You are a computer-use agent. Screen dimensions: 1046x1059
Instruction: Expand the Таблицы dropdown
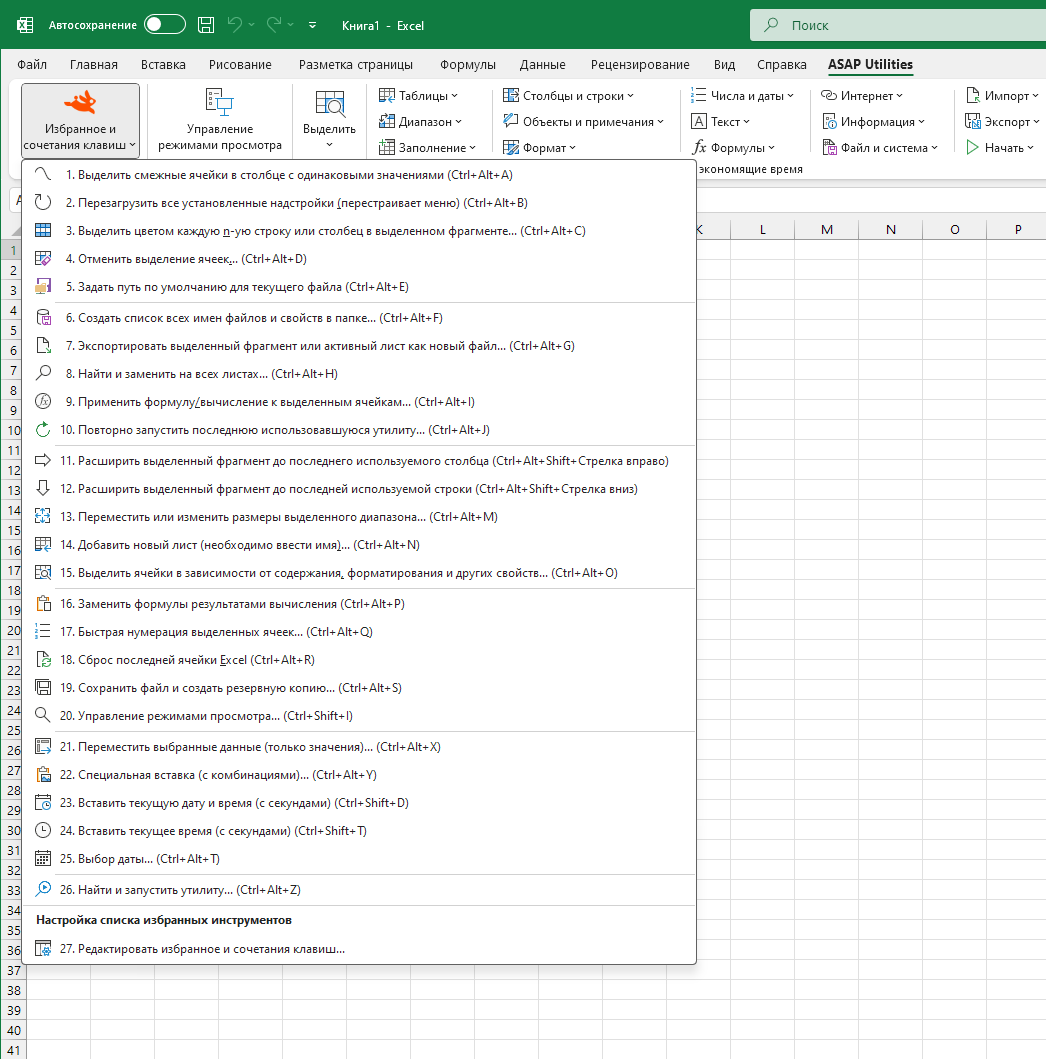pyautogui.click(x=418, y=96)
